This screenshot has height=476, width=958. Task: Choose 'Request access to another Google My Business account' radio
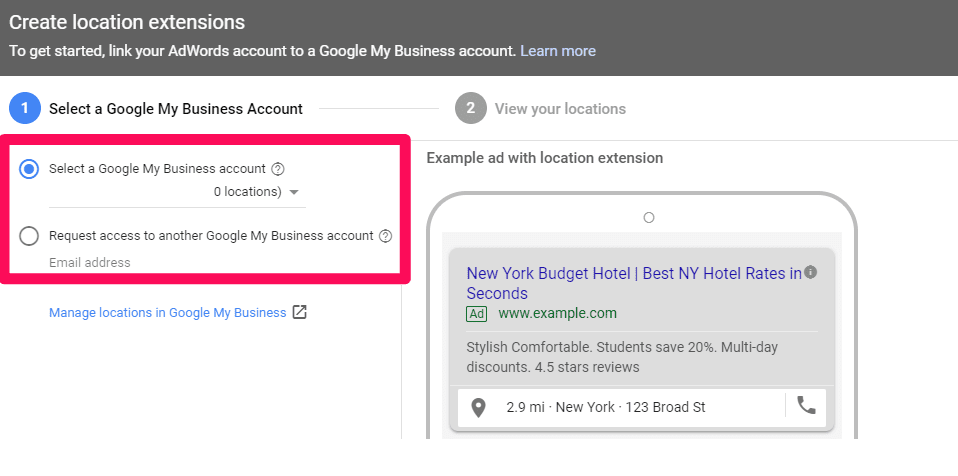29,236
